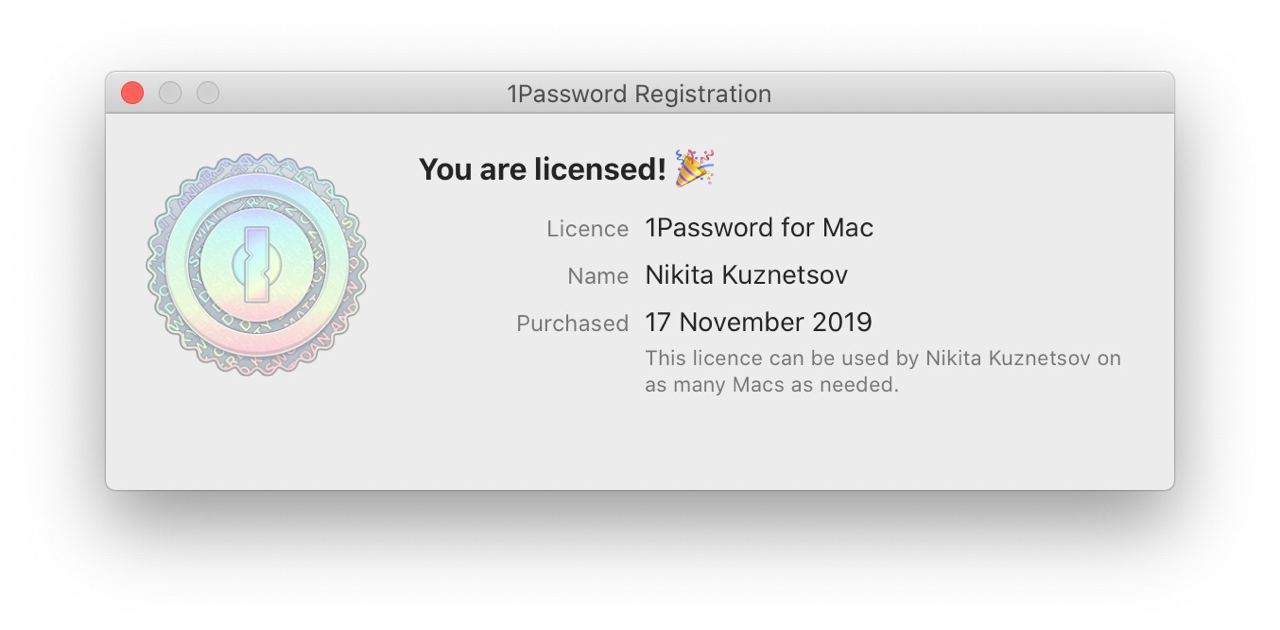
Task: Select the "1Password for Mac" licence value
Action: tap(759, 228)
